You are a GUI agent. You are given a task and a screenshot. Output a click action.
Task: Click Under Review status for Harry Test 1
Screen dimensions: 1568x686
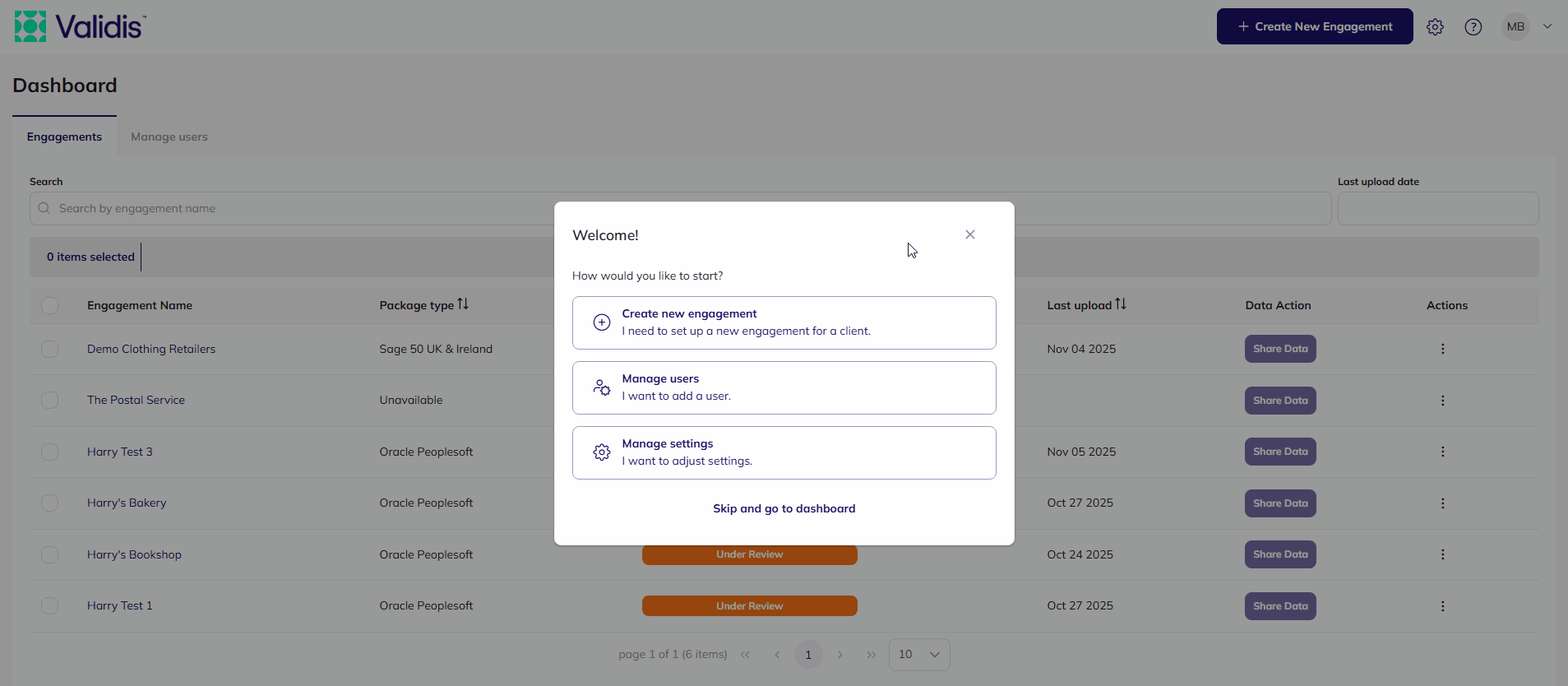750,606
